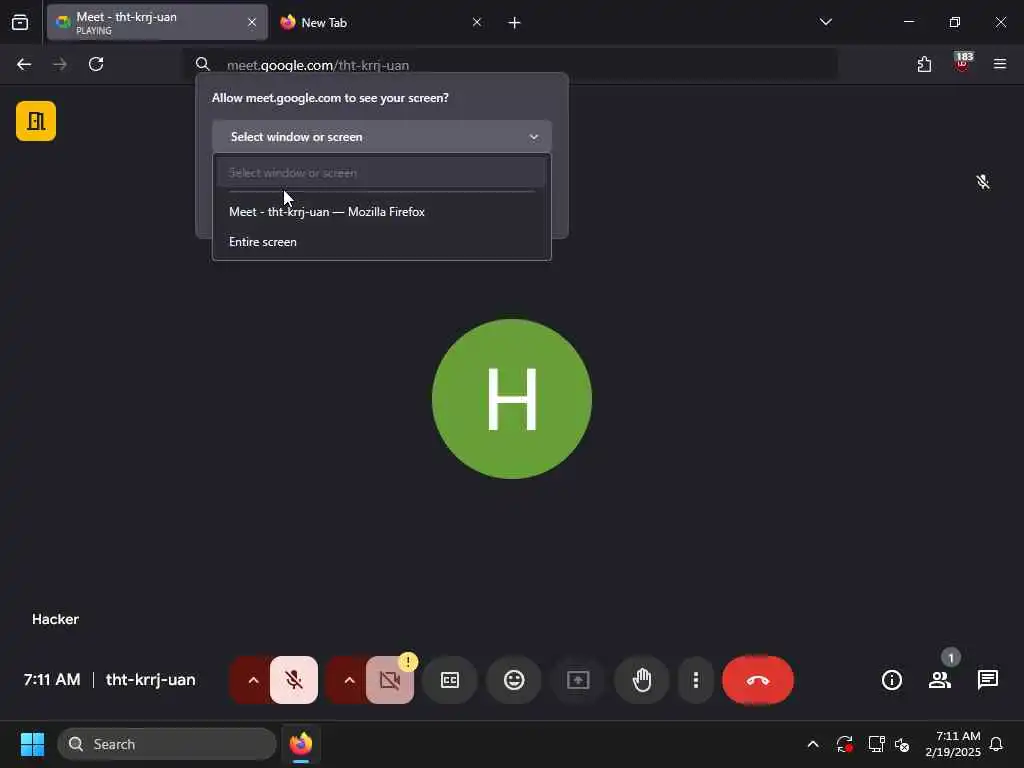Reload the current page
This screenshot has height=768, width=1024.
tap(96, 64)
